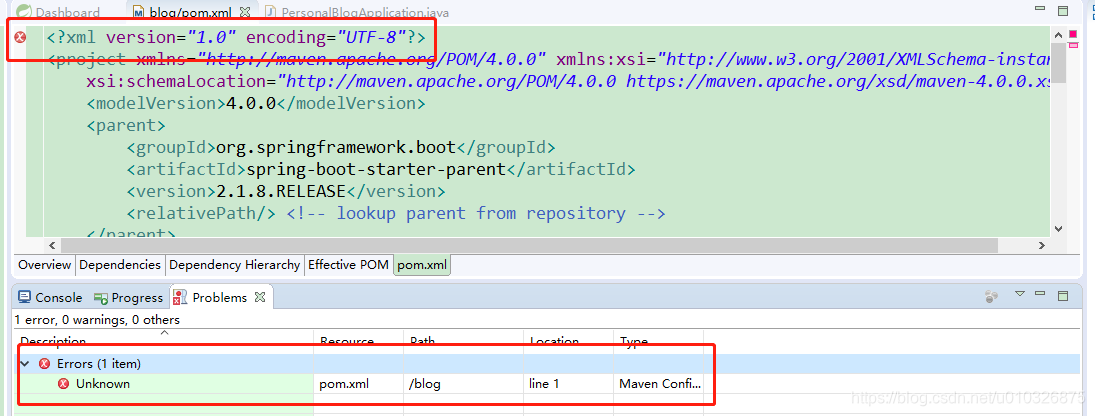1095x416 pixels.
Task: Click the Maven Confi... type cell
Action: click(x=661, y=383)
